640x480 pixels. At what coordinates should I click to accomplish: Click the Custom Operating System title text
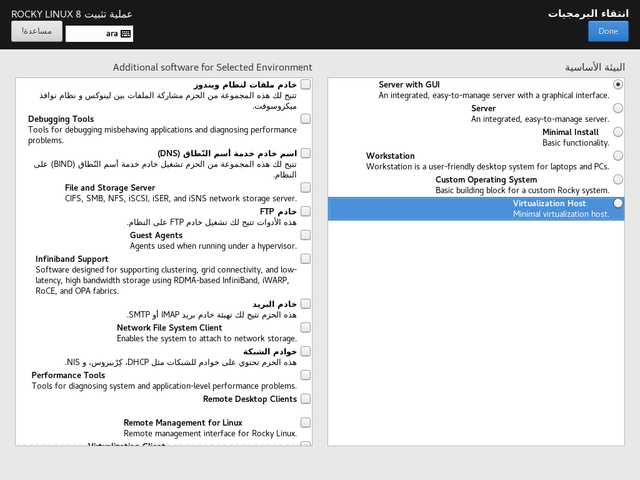pyautogui.click(x=486, y=180)
